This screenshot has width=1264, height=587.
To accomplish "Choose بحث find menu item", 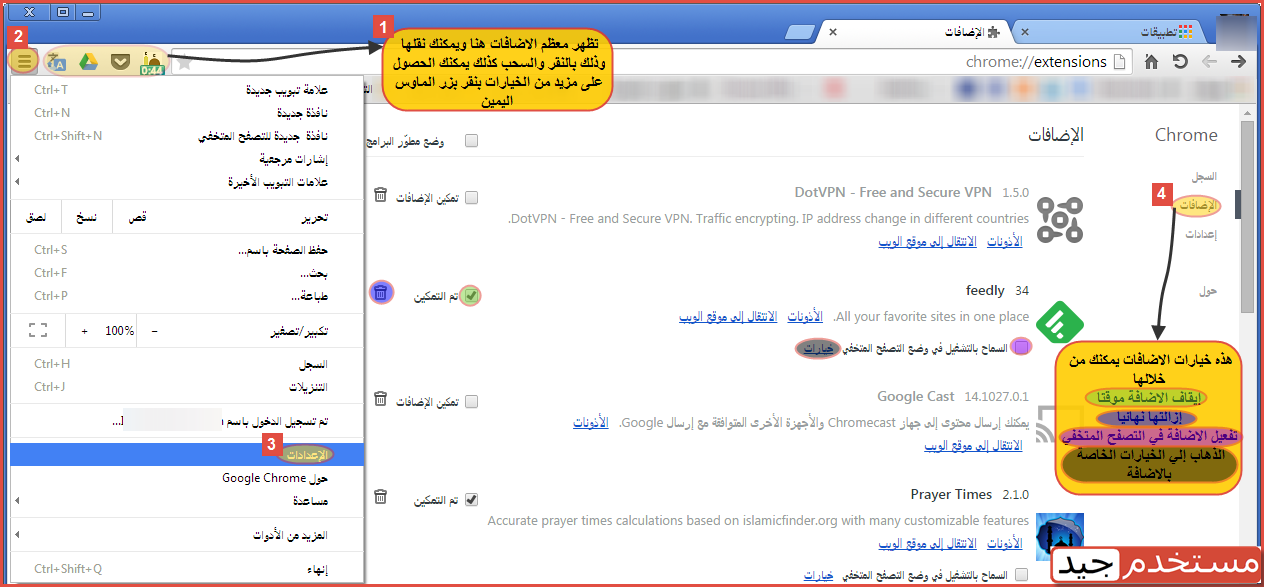I will tap(188, 273).
